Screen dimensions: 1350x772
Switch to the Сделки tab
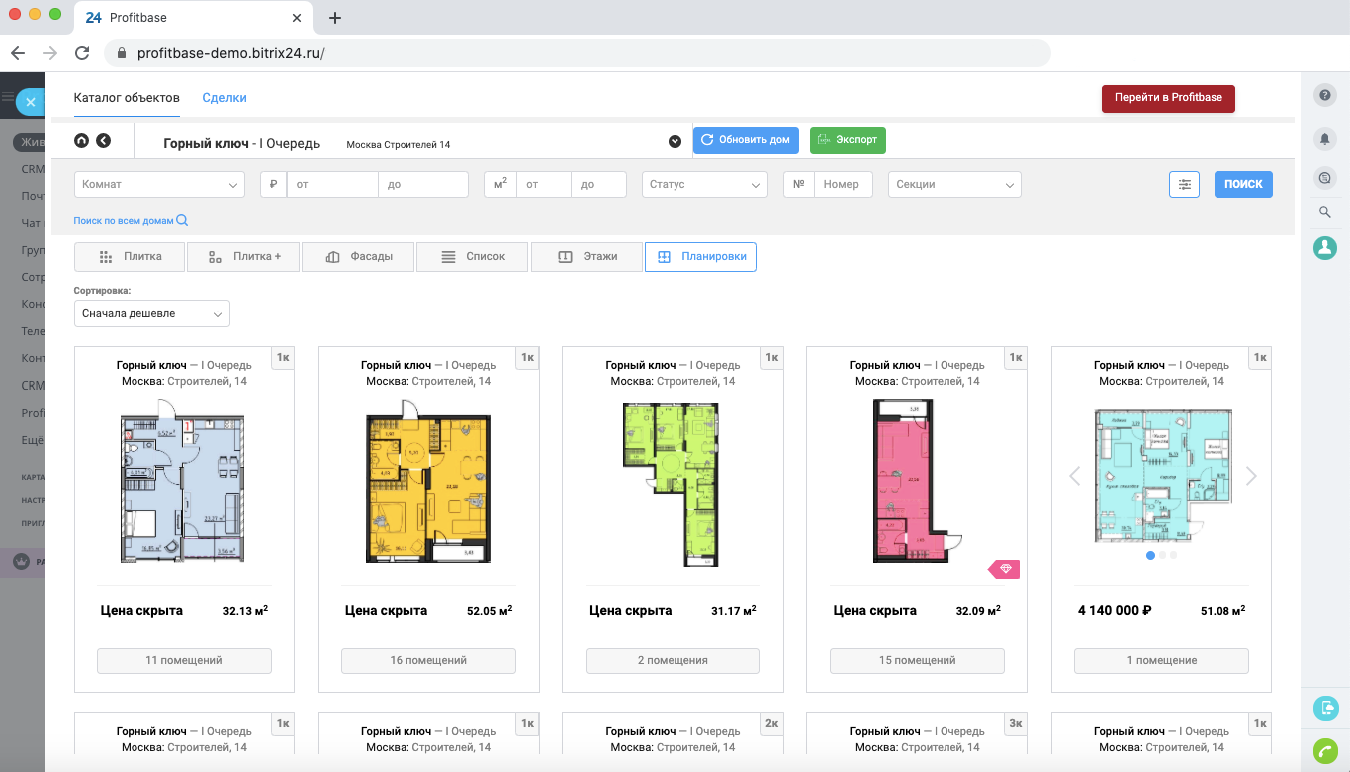tap(224, 98)
